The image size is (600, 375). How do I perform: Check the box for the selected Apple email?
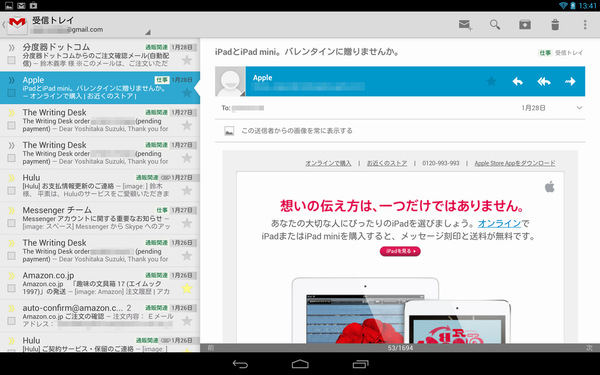click(x=11, y=93)
